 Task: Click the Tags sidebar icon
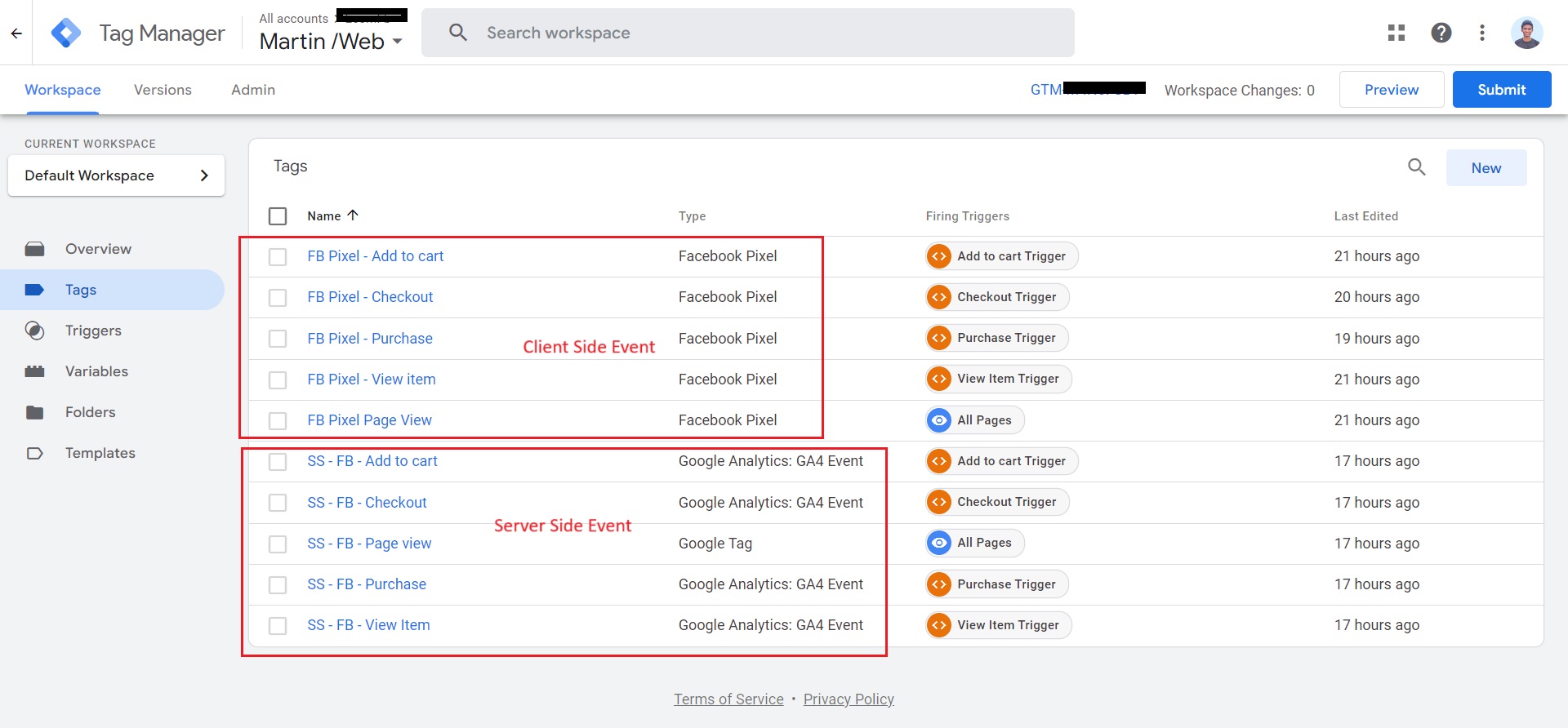[x=34, y=290]
